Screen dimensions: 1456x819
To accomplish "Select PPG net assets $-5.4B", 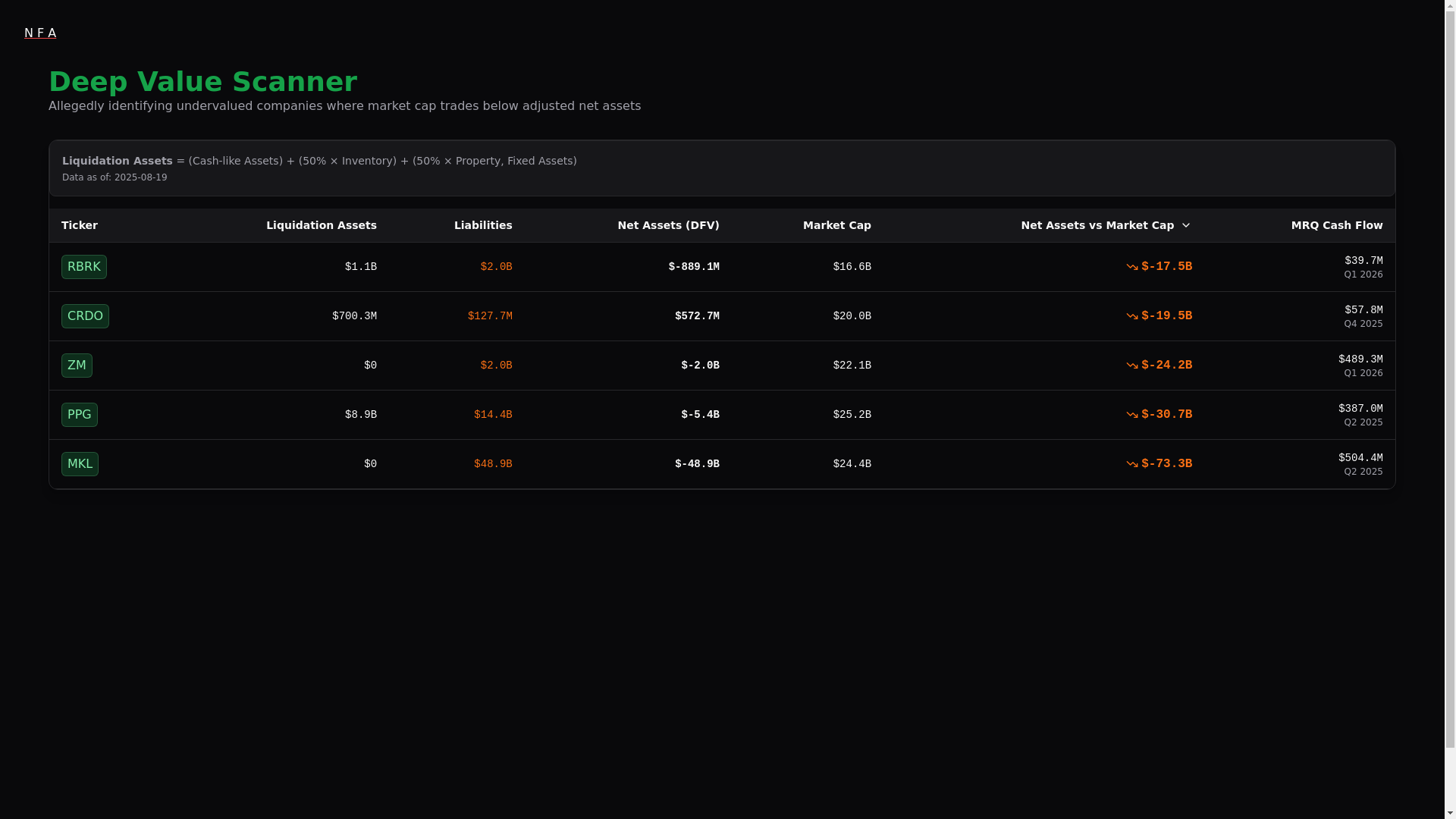I will click(700, 415).
